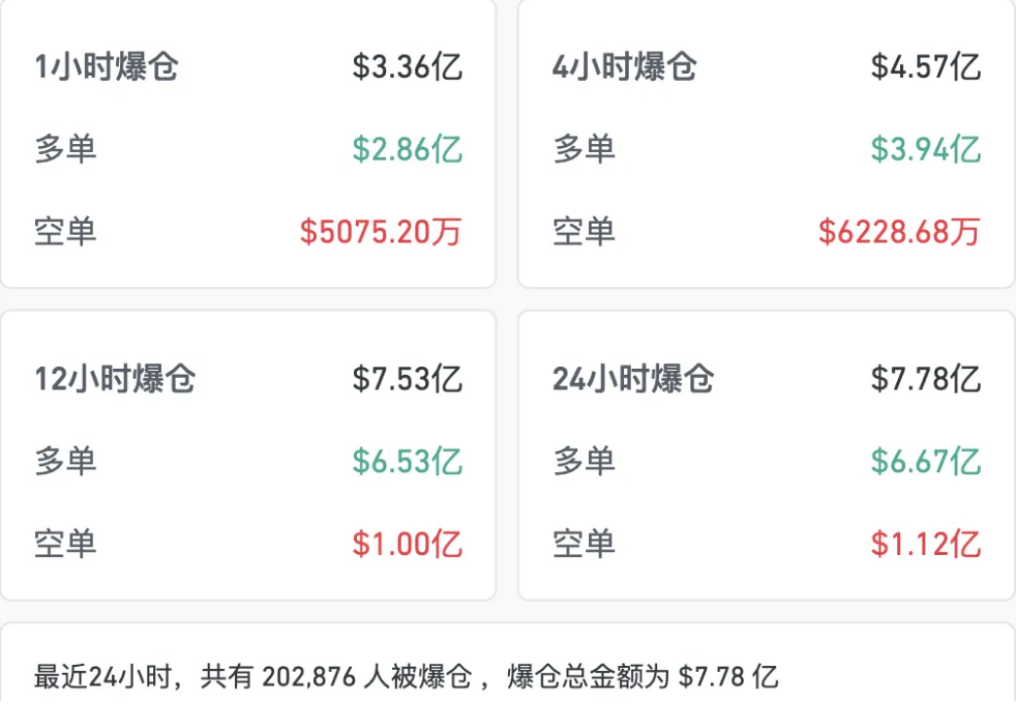Open the 24小时爆仓 card title
This screenshot has width=1018, height=722.
[633, 380]
